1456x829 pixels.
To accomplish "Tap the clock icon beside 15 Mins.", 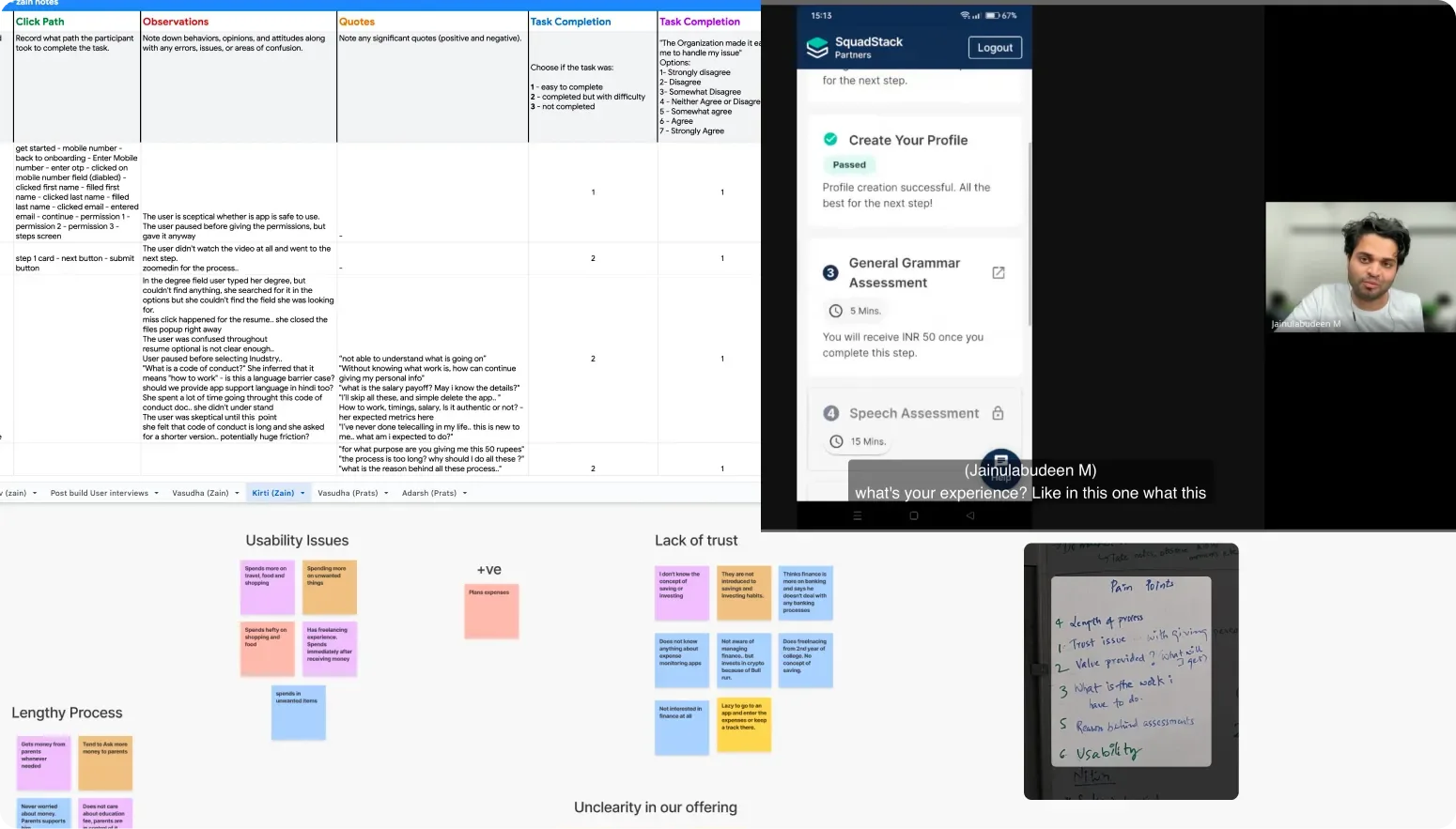I will 835,441.
